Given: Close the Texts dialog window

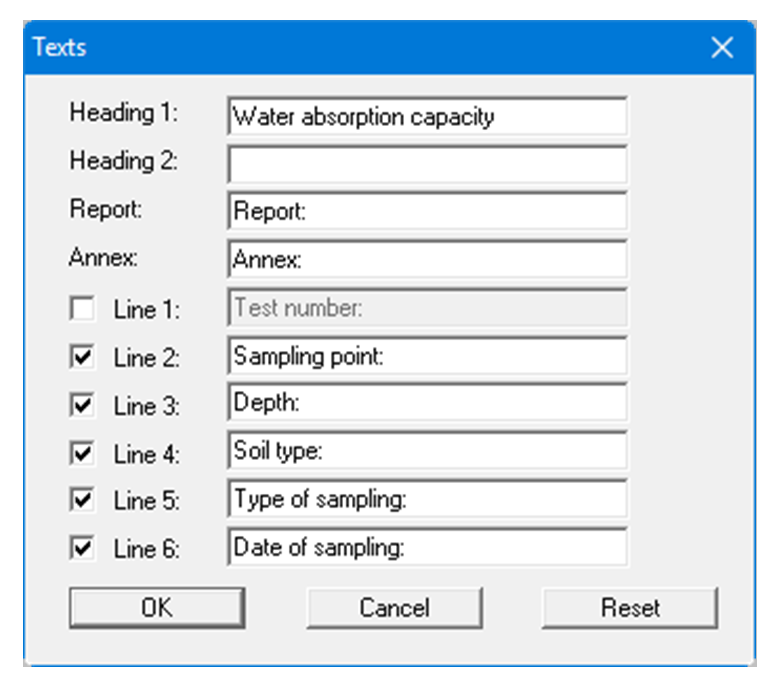Looking at the screenshot, I should pyautogui.click(x=722, y=47).
